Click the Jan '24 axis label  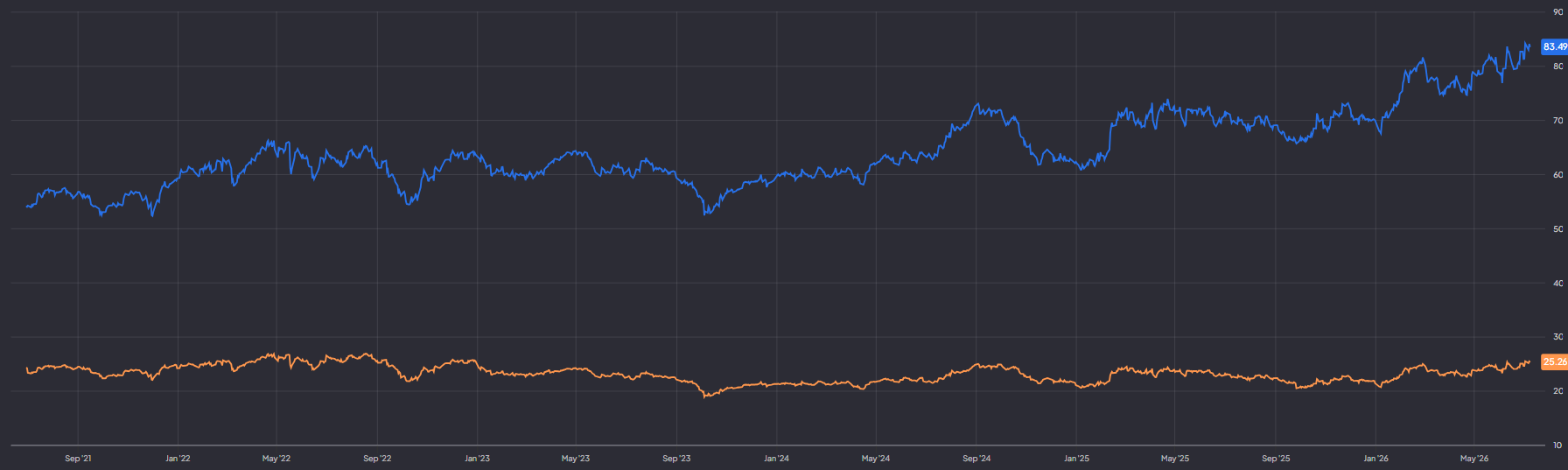tap(776, 459)
